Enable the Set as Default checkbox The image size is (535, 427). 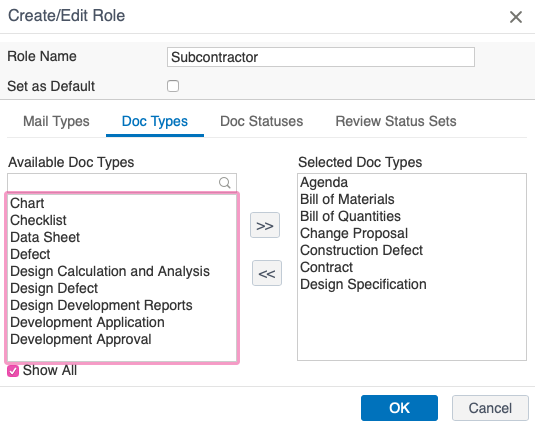point(173,86)
